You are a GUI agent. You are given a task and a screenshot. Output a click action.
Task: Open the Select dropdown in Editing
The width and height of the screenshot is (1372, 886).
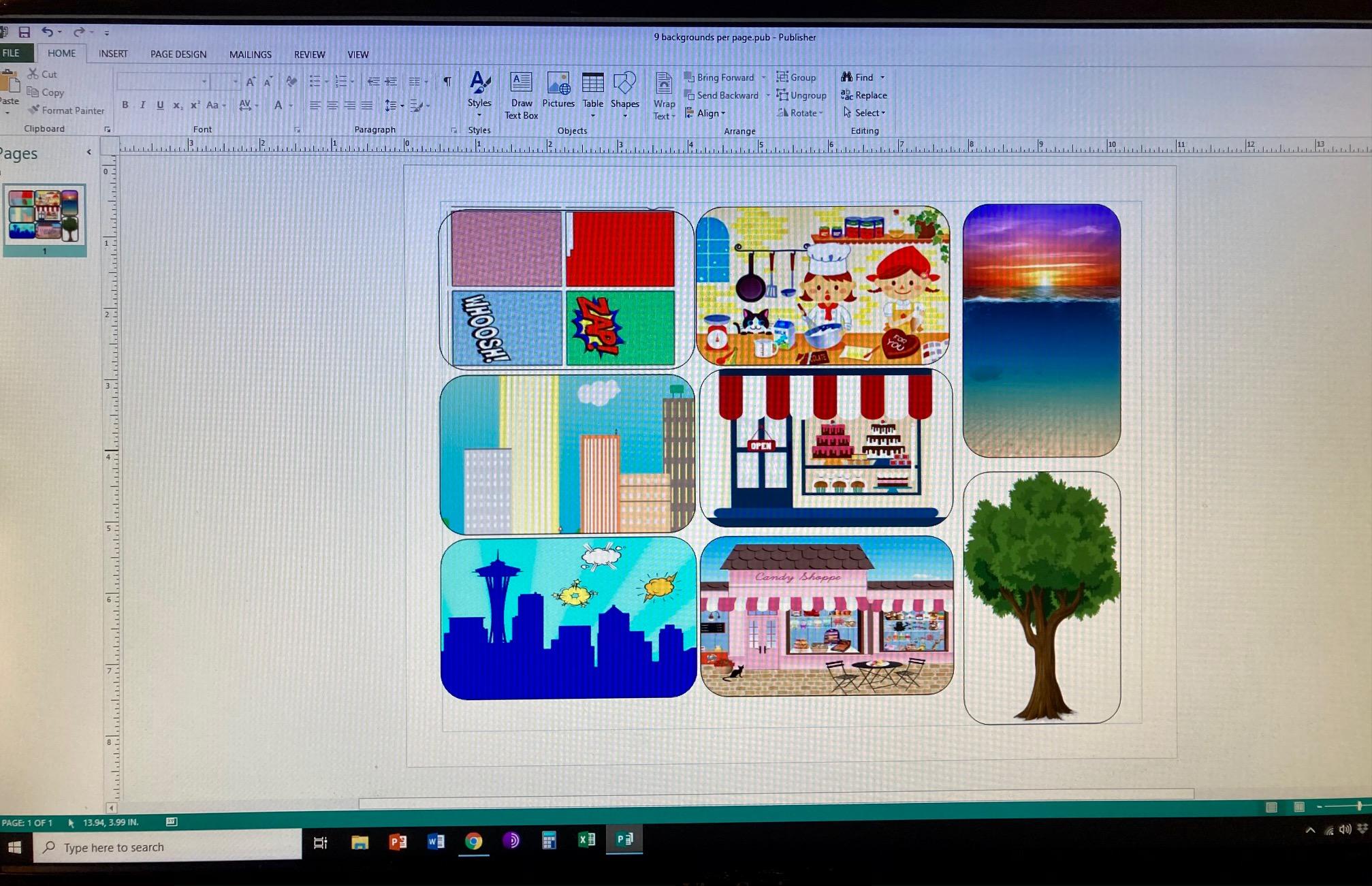pos(864,113)
